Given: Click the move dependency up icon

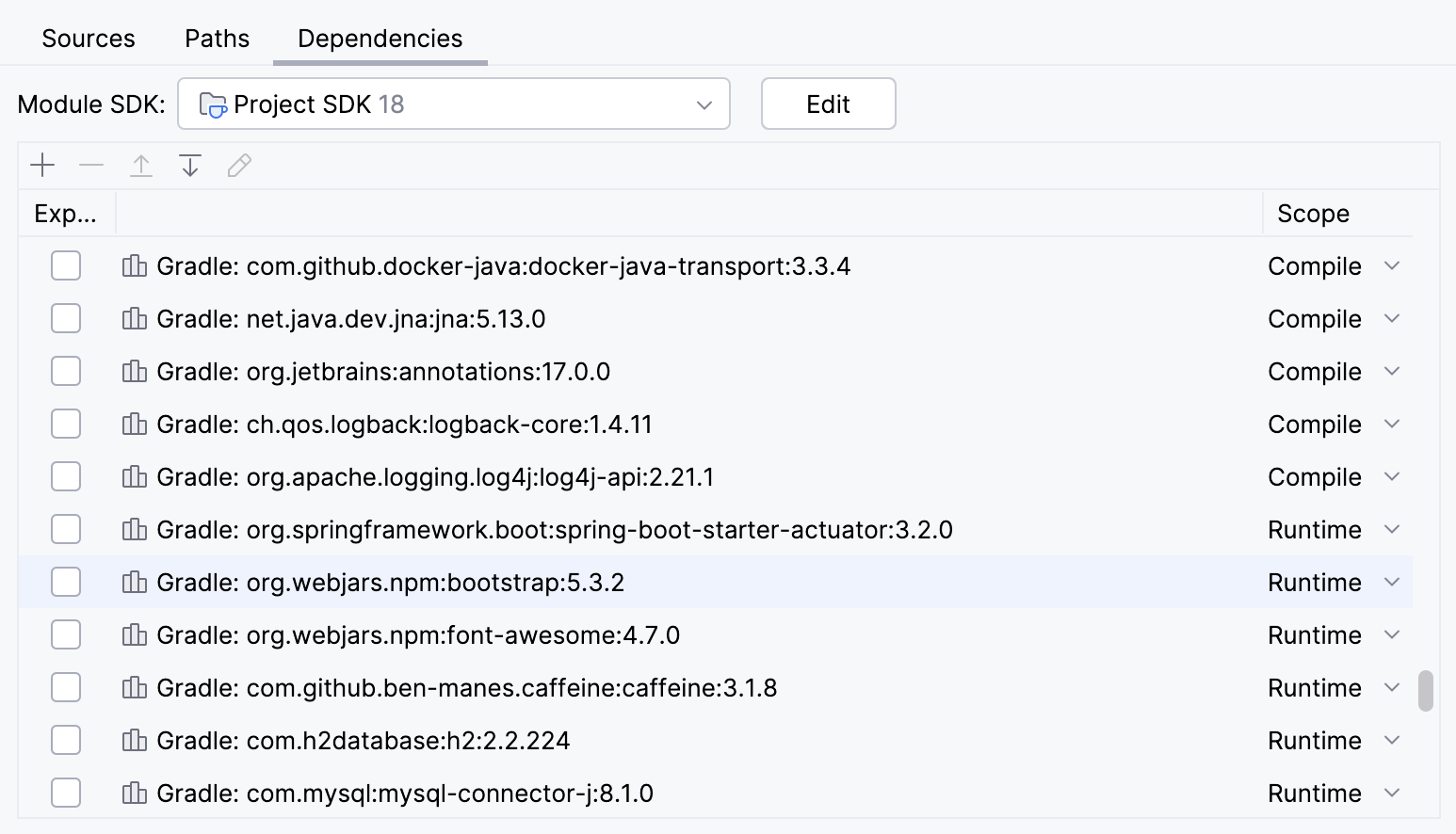Looking at the screenshot, I should [140, 165].
